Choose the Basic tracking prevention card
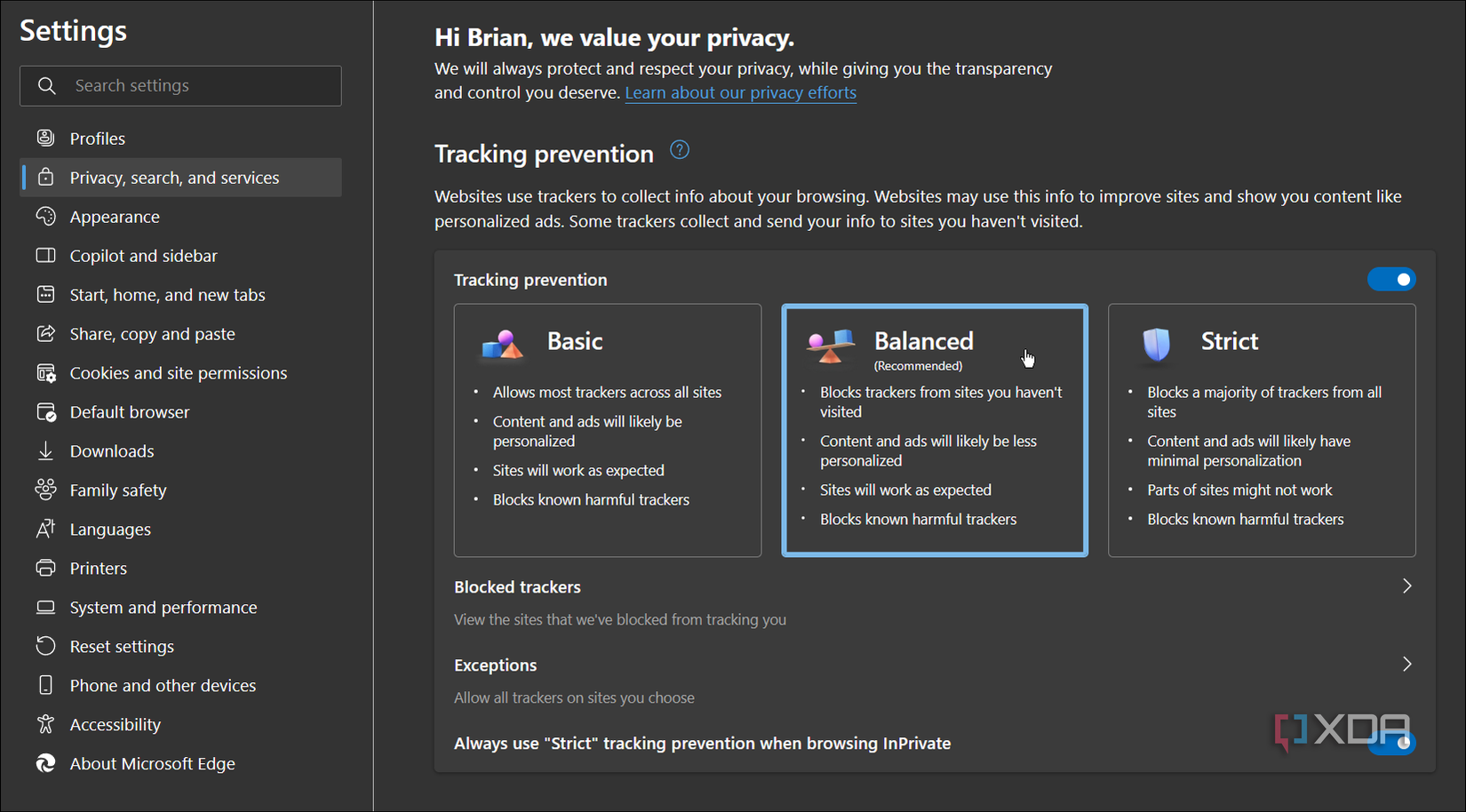This screenshot has width=1466, height=812. pos(607,430)
